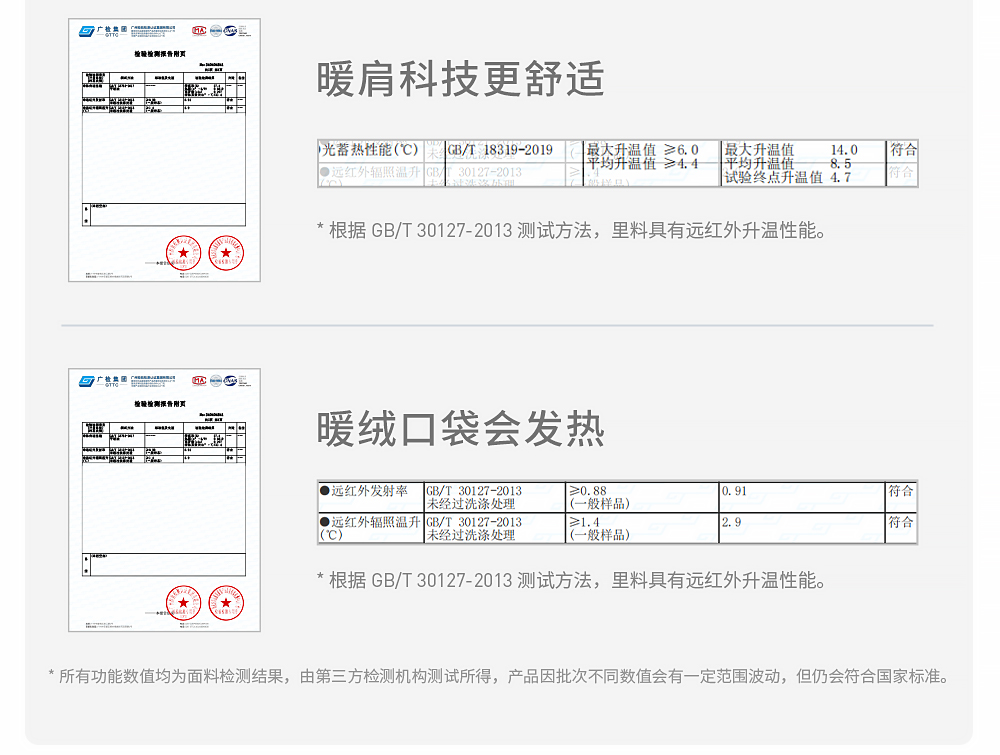The image size is (1000, 755).
Task: Select the GB/T 18319-2019 standard cell
Action: (x=500, y=150)
